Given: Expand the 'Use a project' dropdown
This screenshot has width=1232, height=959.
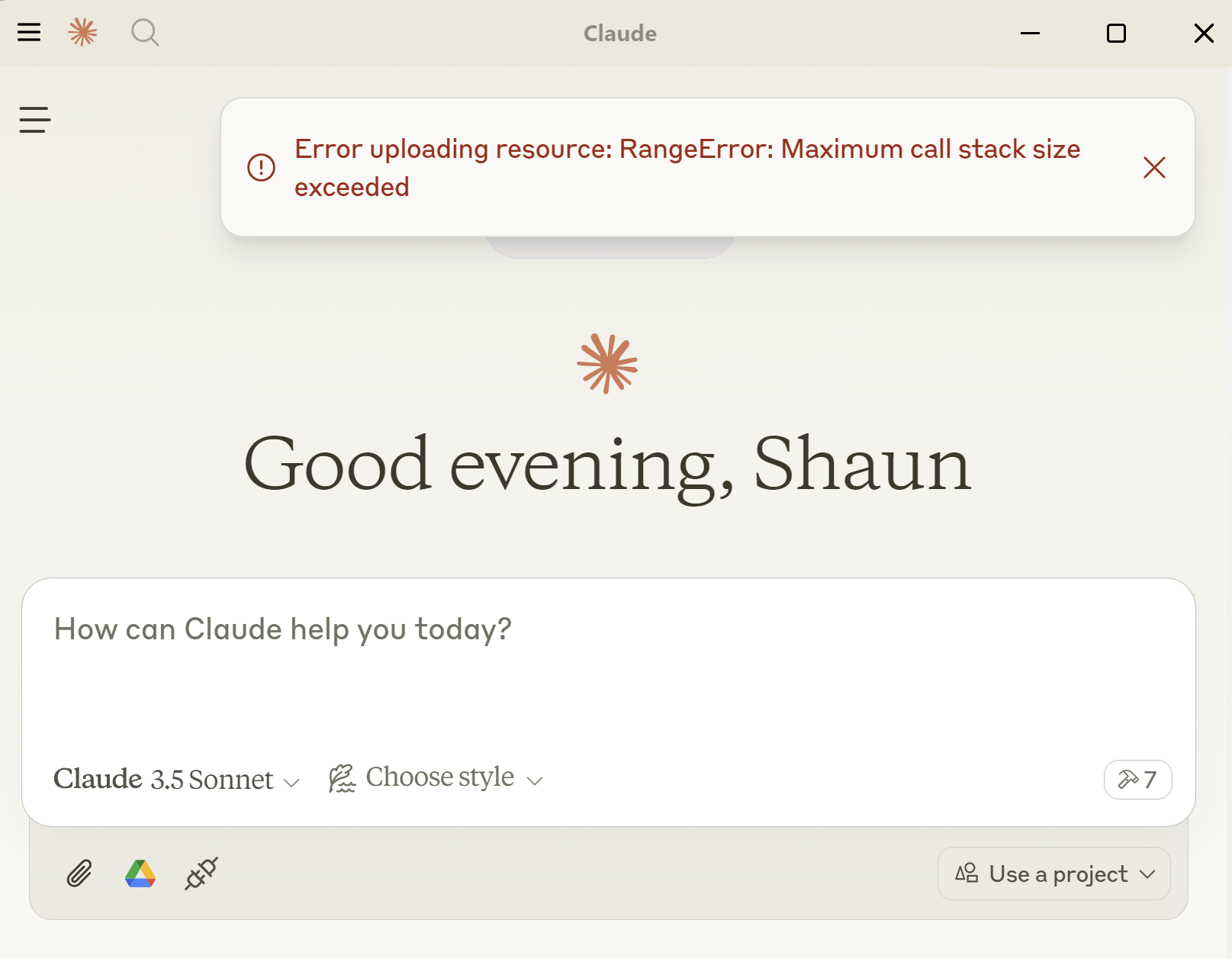Looking at the screenshot, I should (x=1053, y=874).
